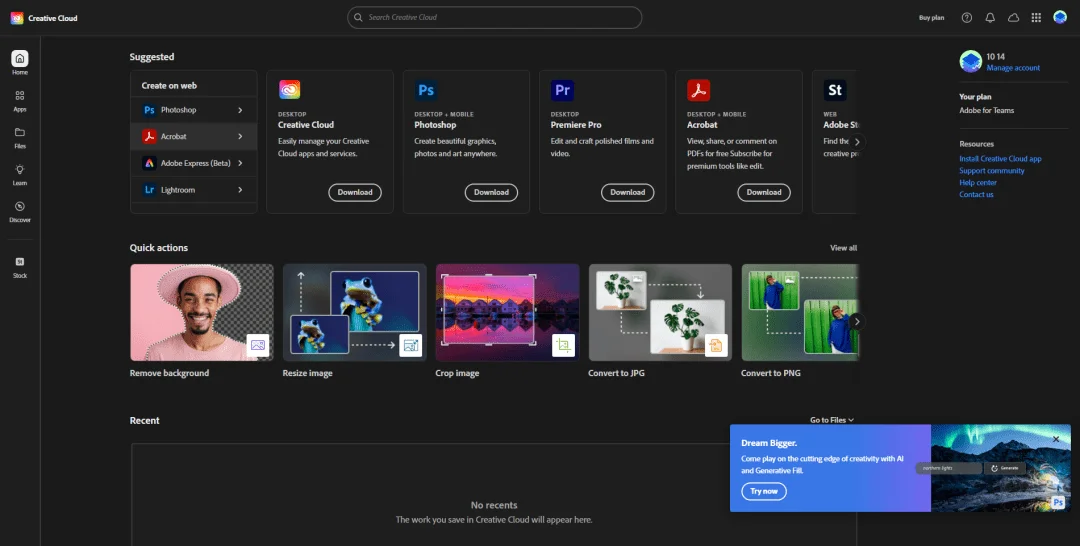Click the profile avatar in top bar

pyautogui.click(x=1060, y=18)
